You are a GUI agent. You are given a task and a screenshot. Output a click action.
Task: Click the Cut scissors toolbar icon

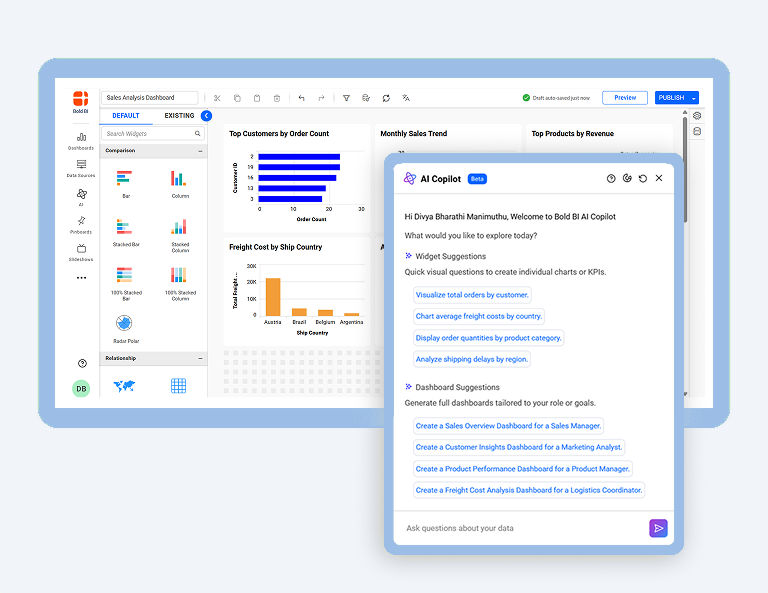217,98
